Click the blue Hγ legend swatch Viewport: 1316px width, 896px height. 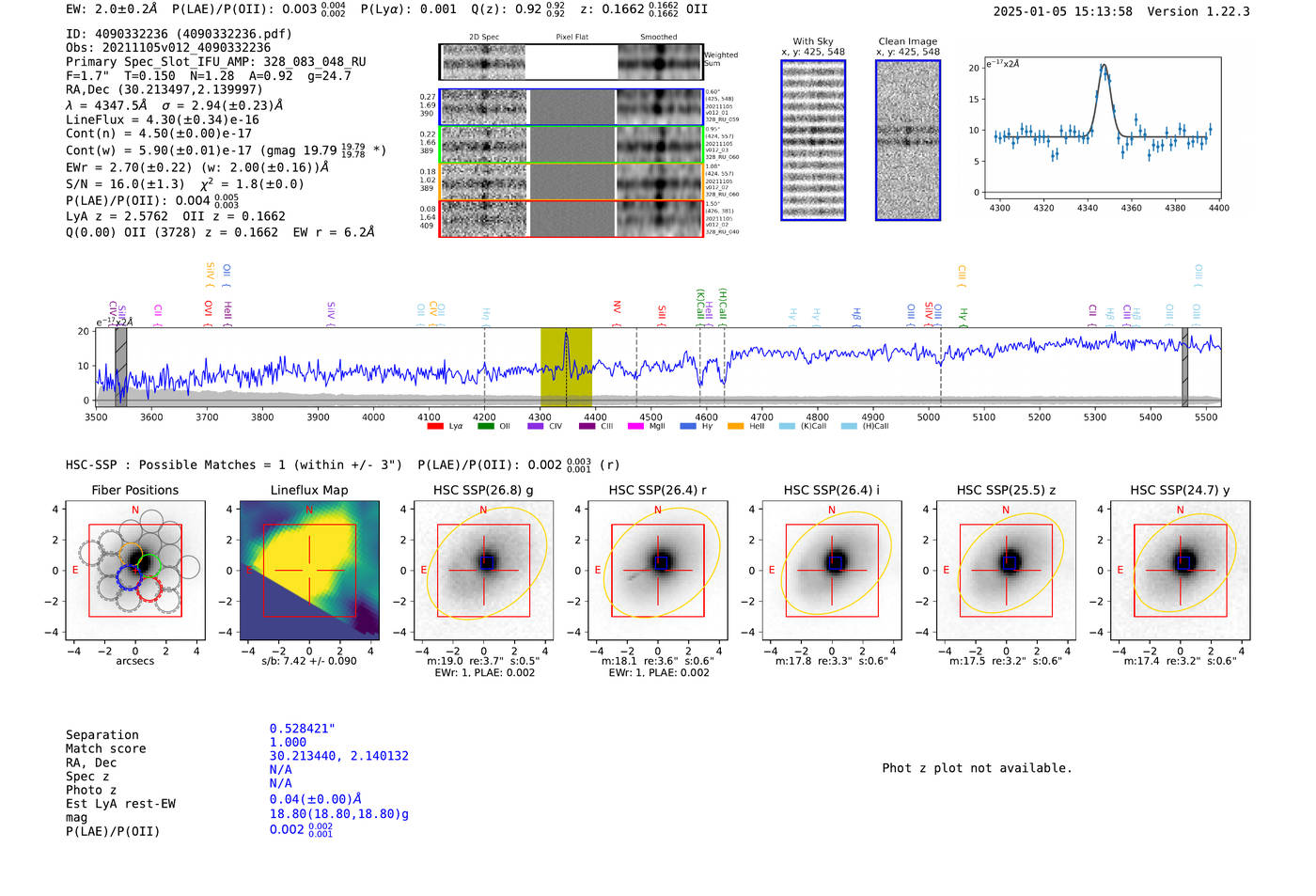tap(688, 426)
